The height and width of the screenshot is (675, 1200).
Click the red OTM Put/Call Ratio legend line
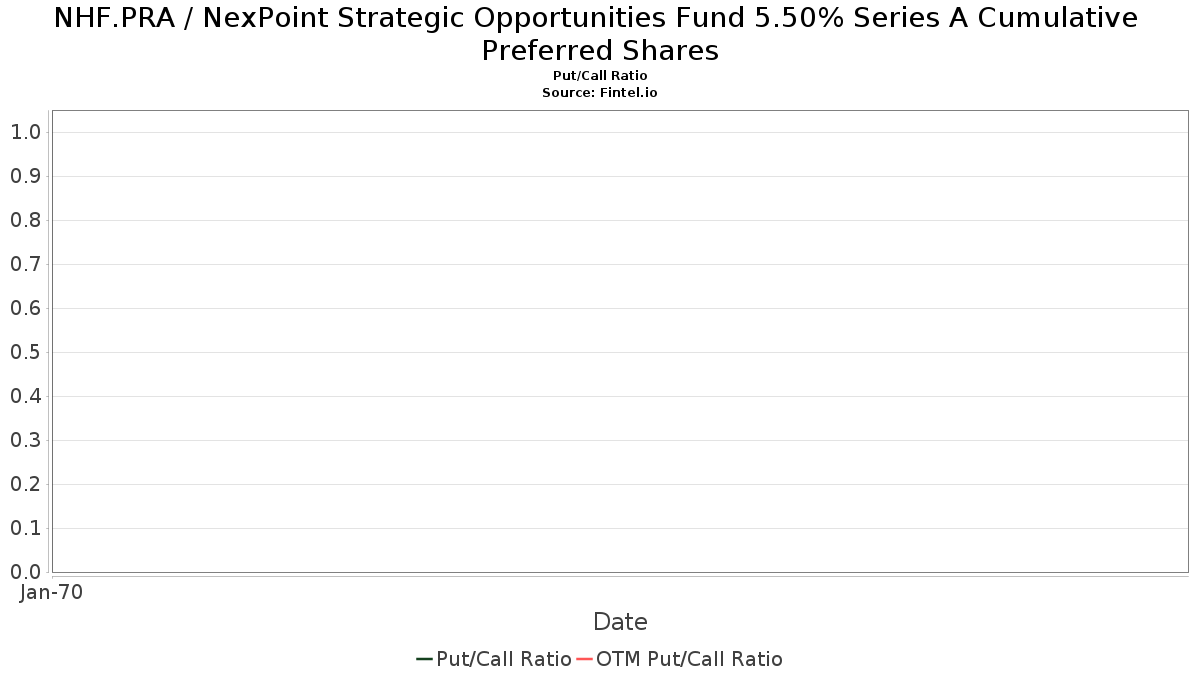pos(584,659)
